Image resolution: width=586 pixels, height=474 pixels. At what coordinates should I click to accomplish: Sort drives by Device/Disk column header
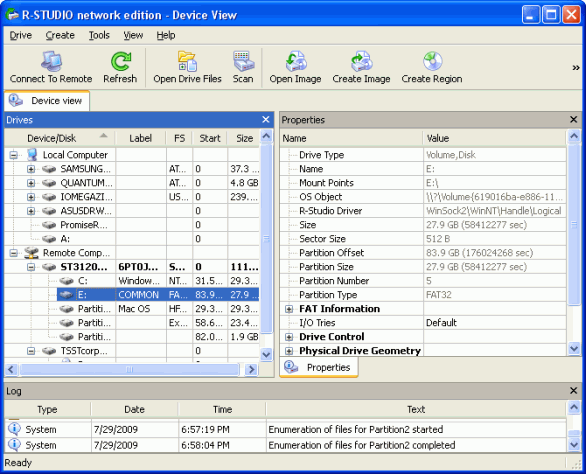point(60,138)
